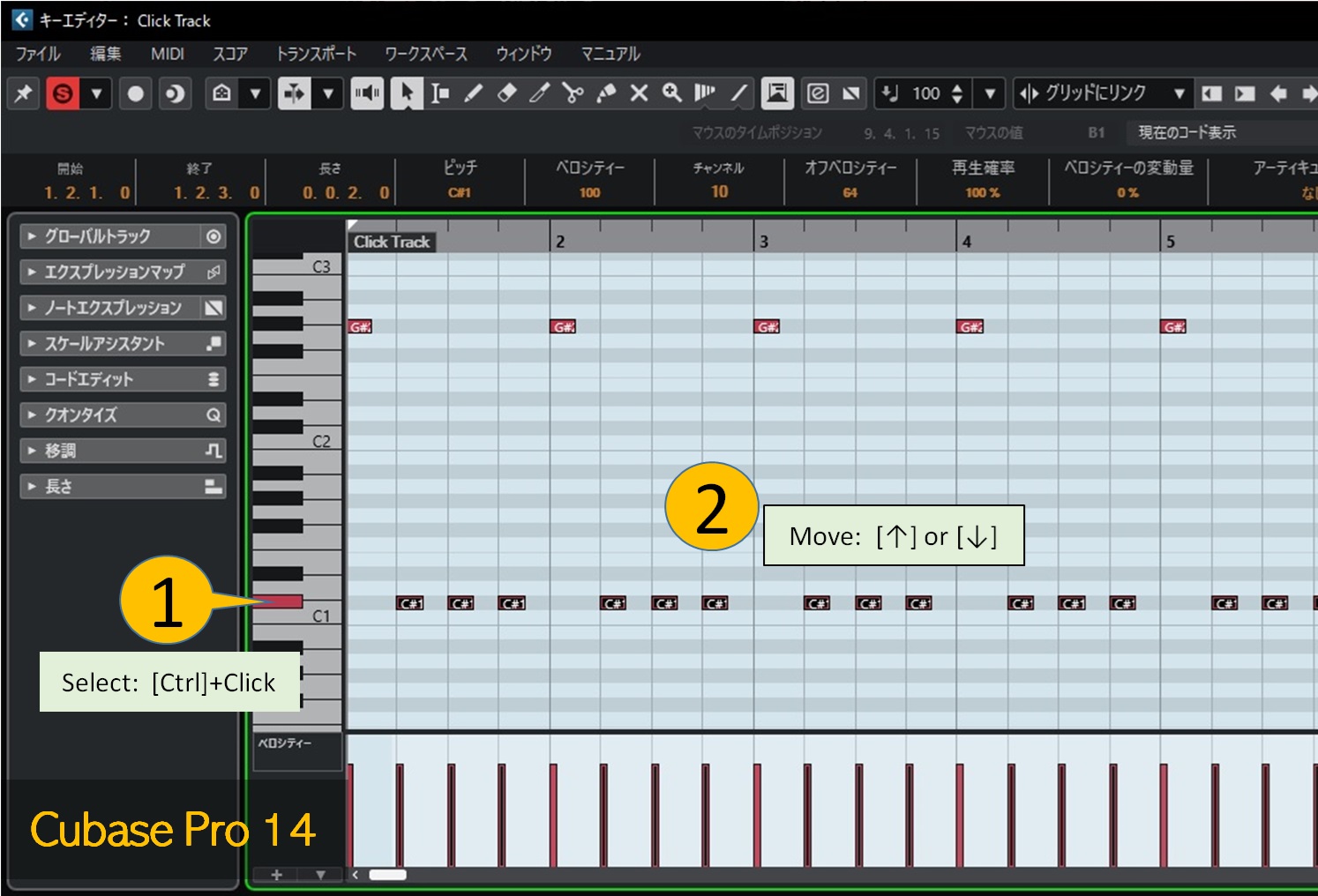The height and width of the screenshot is (896, 1318).
Task: Select the Glue tool
Action: pos(606,93)
